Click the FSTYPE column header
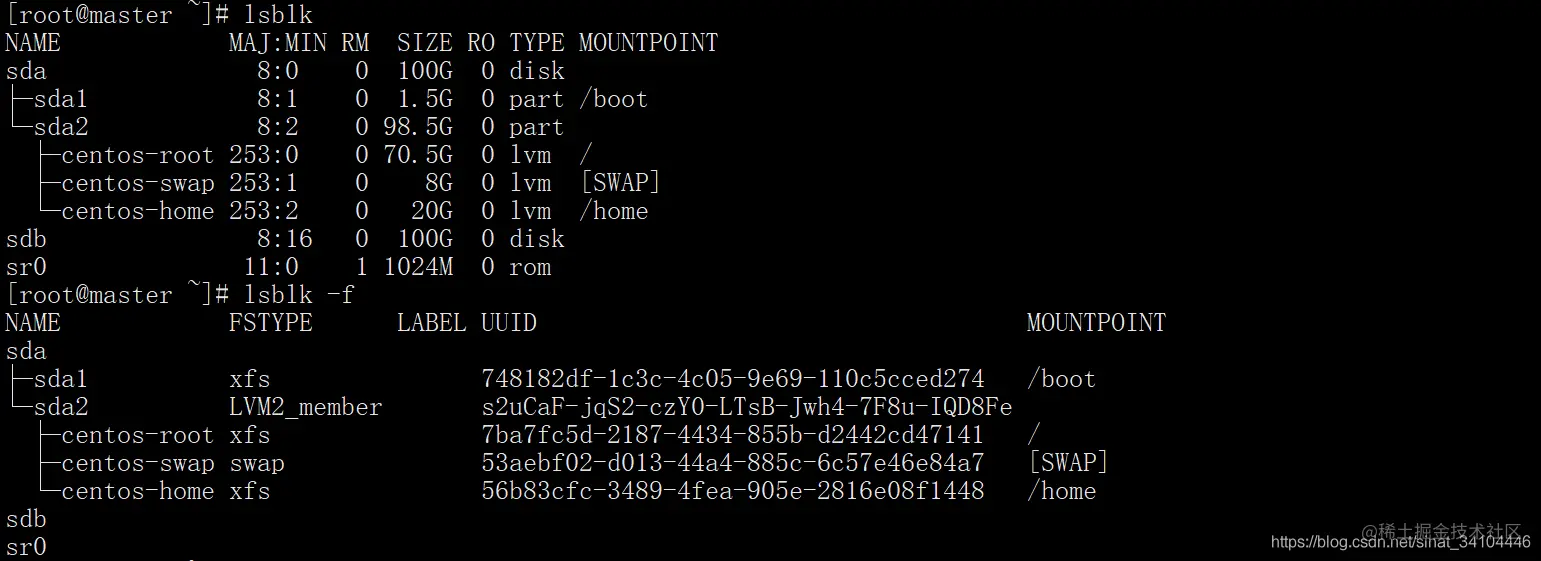 270,323
